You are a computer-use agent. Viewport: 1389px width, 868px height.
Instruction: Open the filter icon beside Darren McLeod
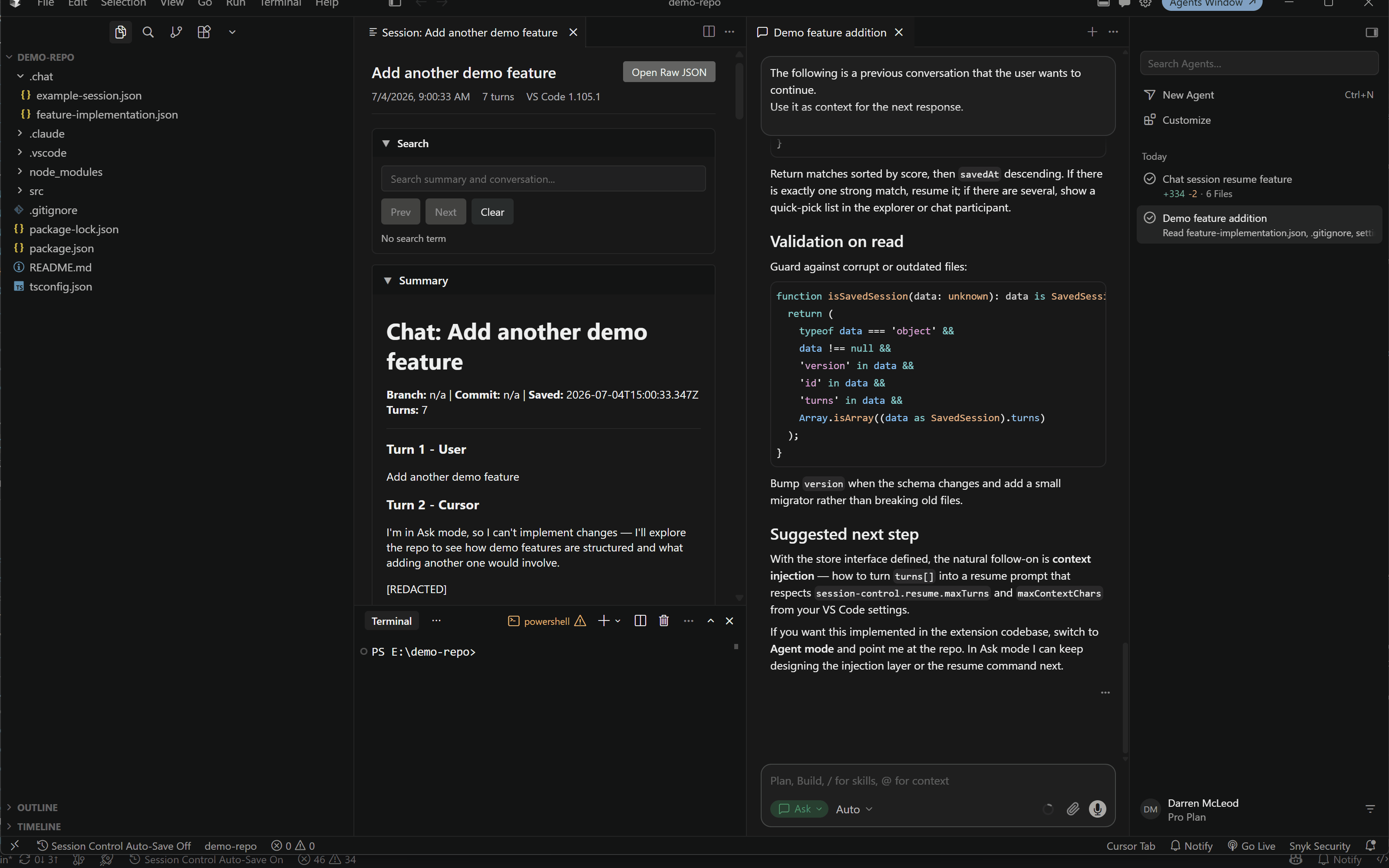(x=1370, y=809)
